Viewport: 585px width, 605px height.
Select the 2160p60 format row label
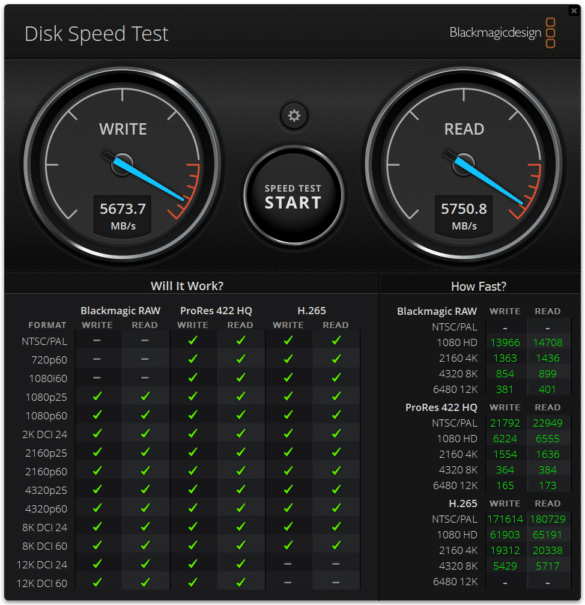click(x=46, y=471)
